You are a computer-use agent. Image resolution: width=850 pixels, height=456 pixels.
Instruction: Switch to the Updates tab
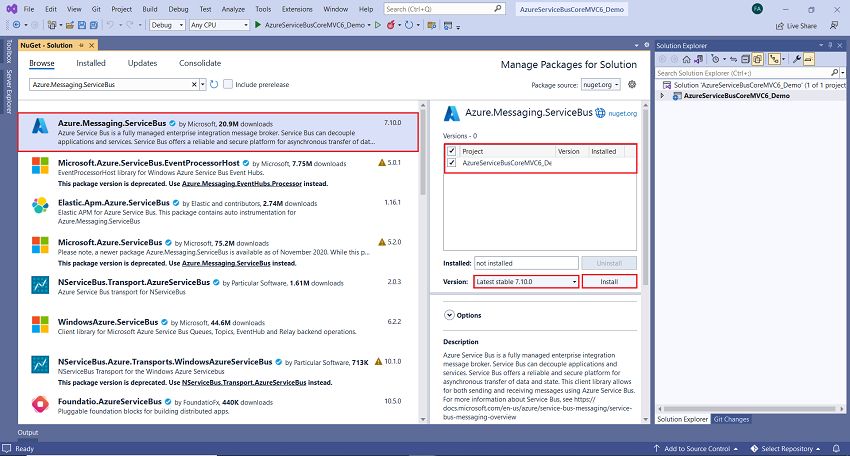[142, 63]
